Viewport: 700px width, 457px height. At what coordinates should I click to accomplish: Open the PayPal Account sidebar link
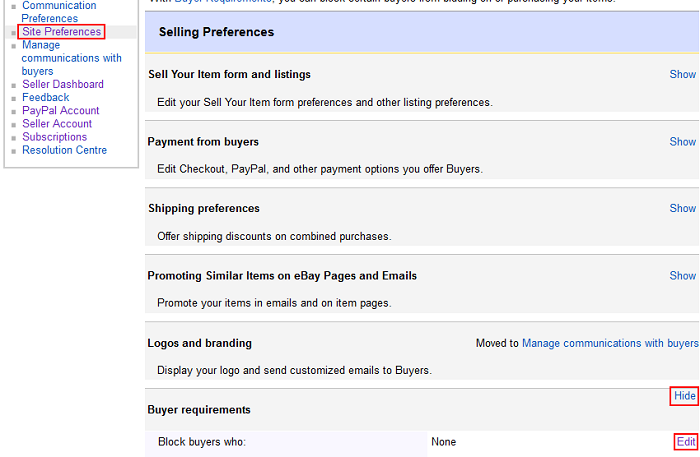[x=61, y=111]
